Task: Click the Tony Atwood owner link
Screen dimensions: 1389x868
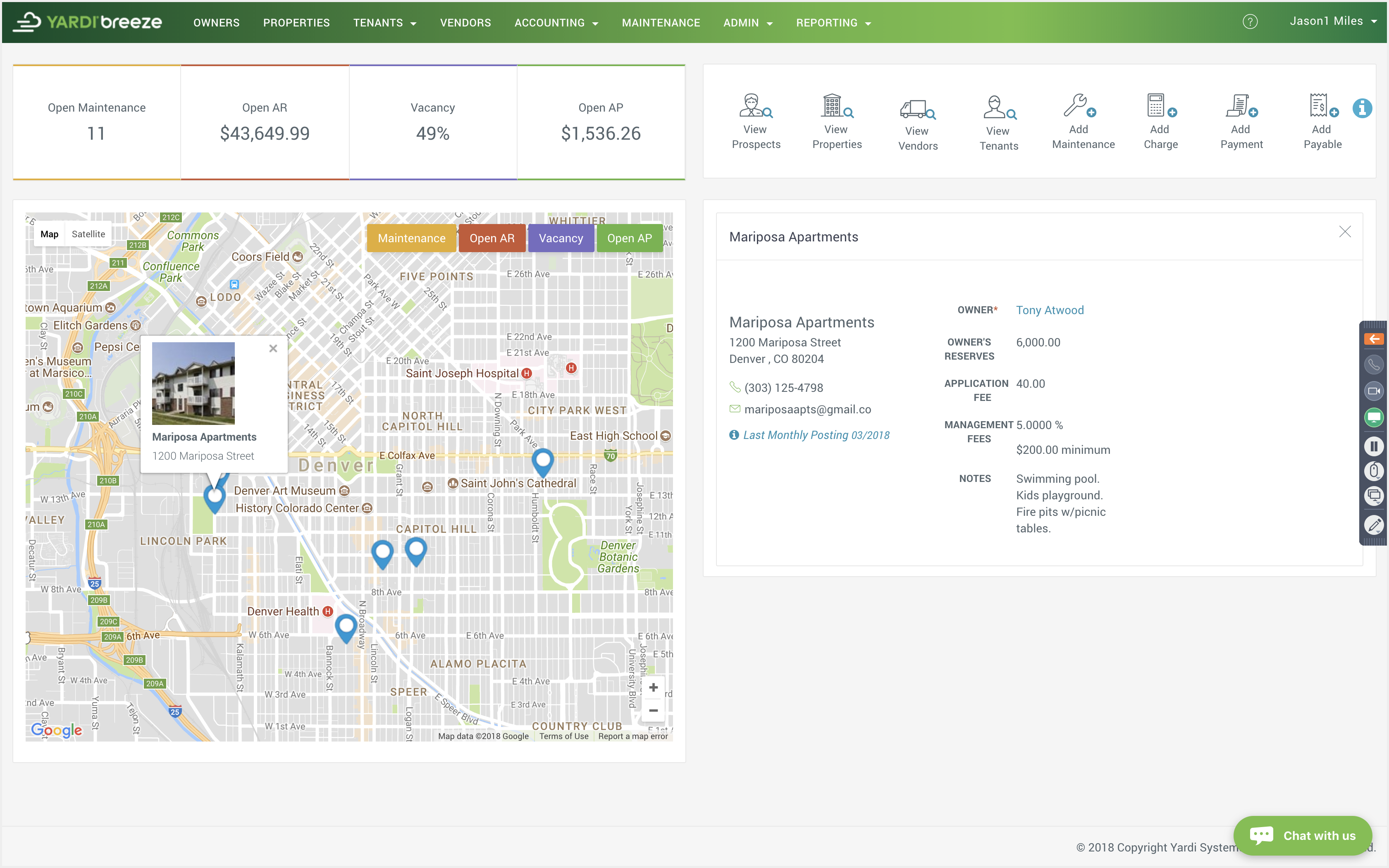Action: click(x=1049, y=310)
